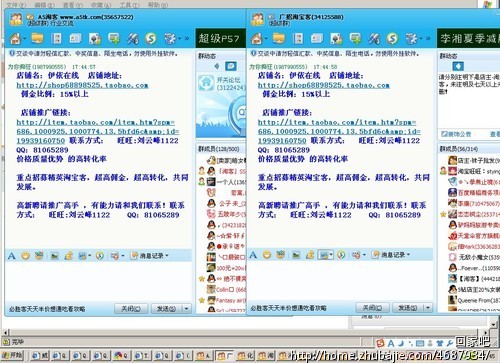Viewport: 500px width, 363px height.
Task: Expand screenshot options arrow in A5淘客 chat
Action: point(90,256)
